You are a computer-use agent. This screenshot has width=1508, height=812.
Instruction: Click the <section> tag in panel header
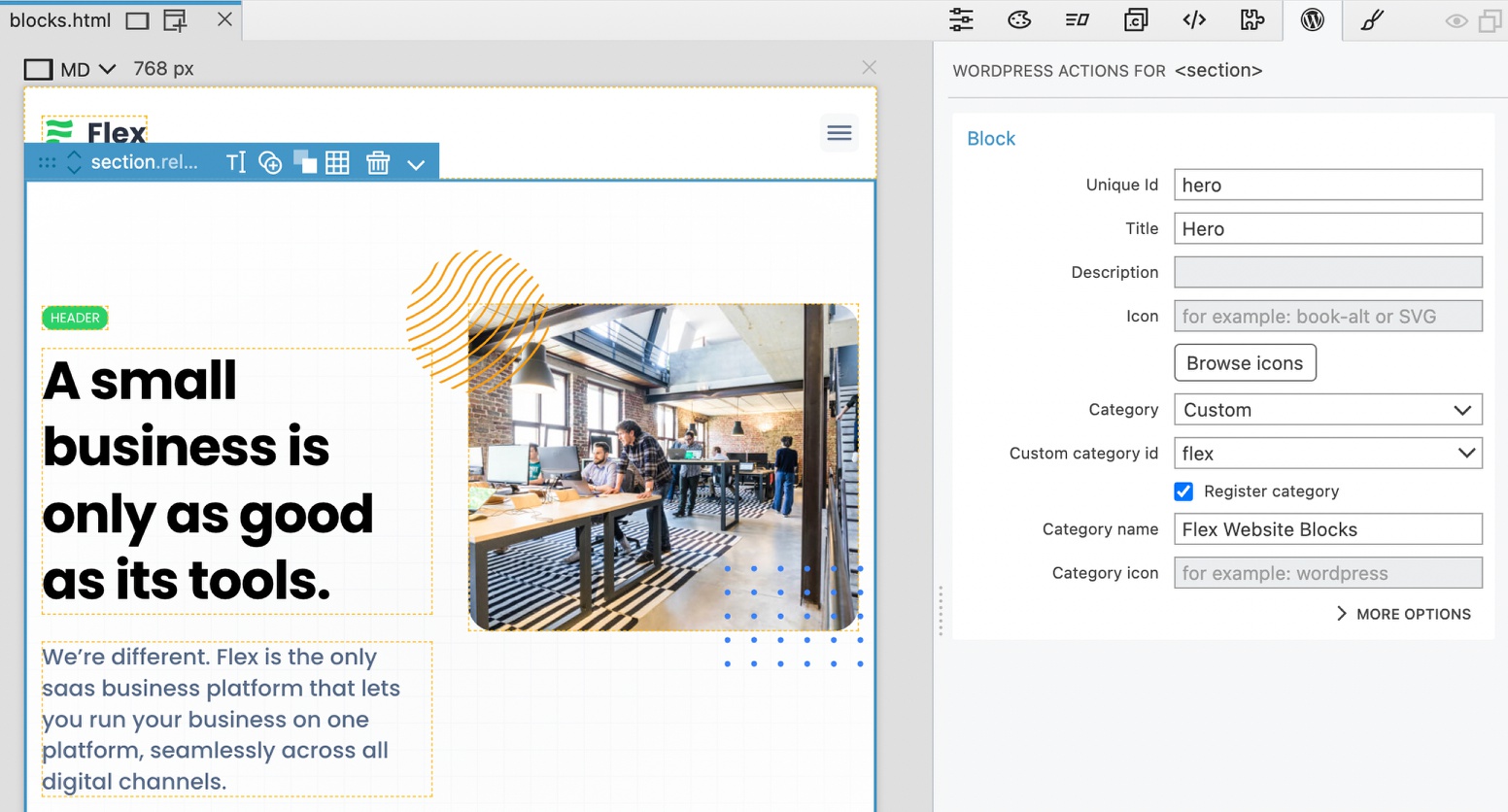pos(1218,70)
